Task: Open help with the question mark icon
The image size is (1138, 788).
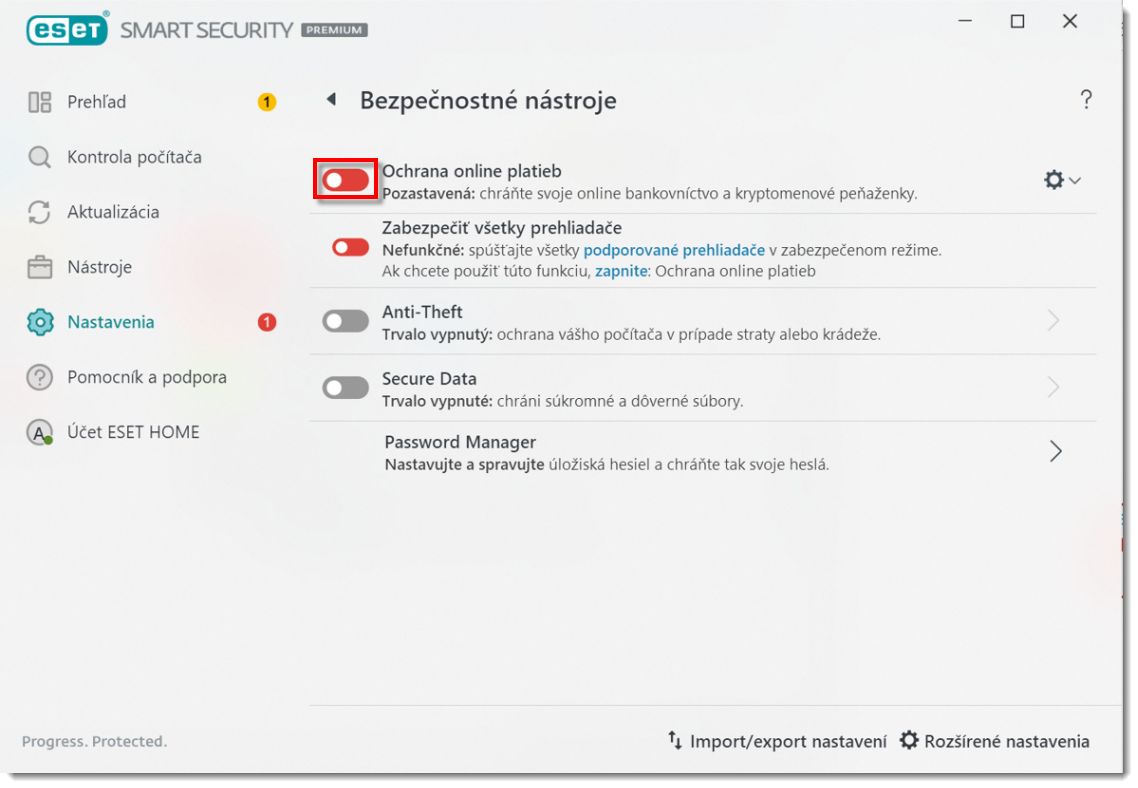Action: [x=1086, y=100]
